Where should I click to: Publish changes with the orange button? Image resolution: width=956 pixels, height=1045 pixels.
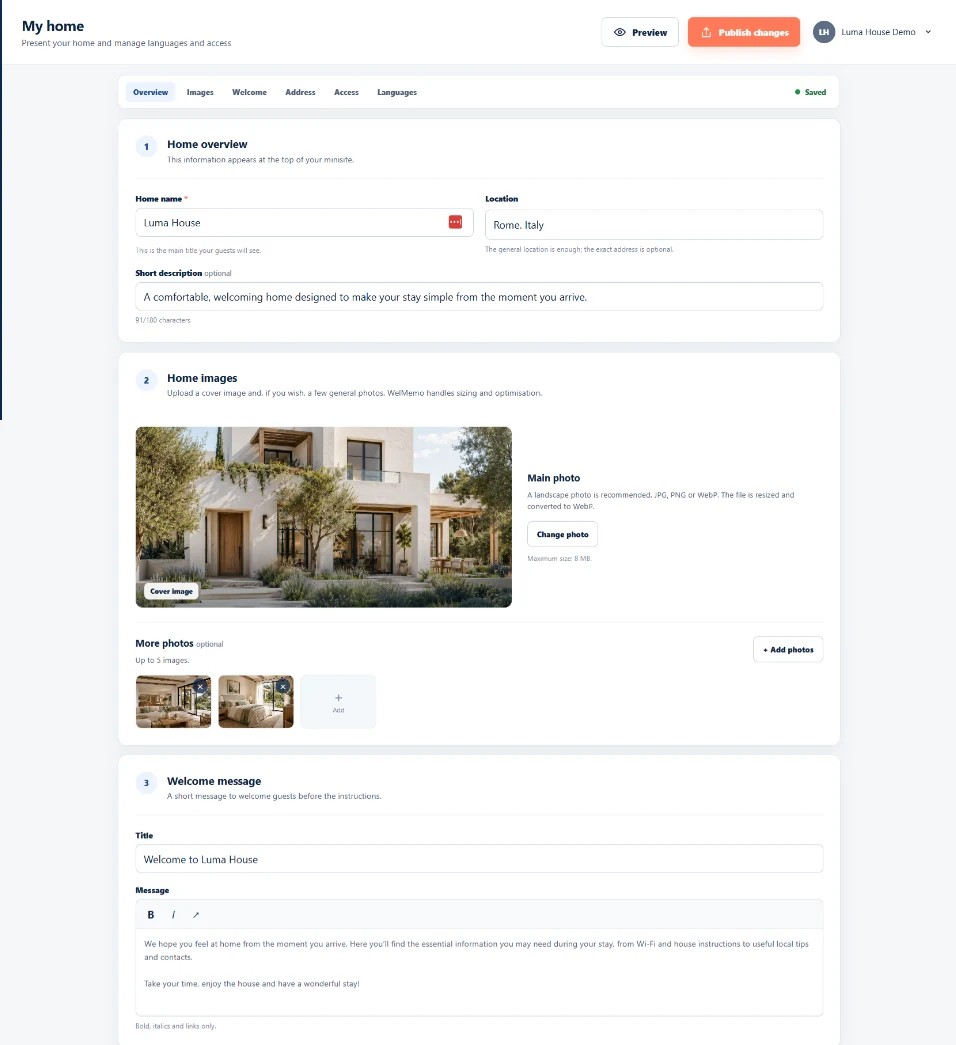click(x=744, y=32)
